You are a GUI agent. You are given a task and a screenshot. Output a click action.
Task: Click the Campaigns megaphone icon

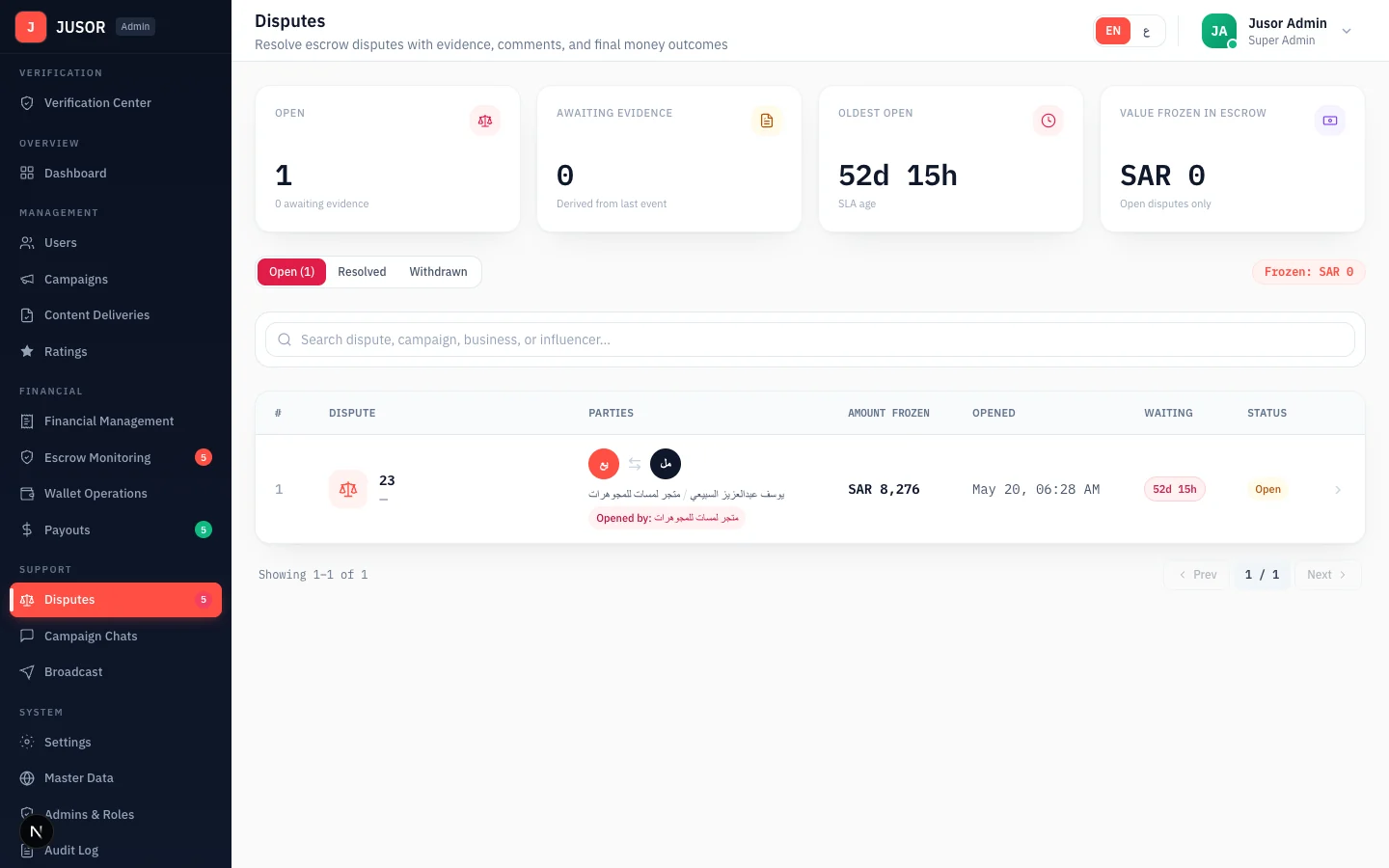(27, 280)
